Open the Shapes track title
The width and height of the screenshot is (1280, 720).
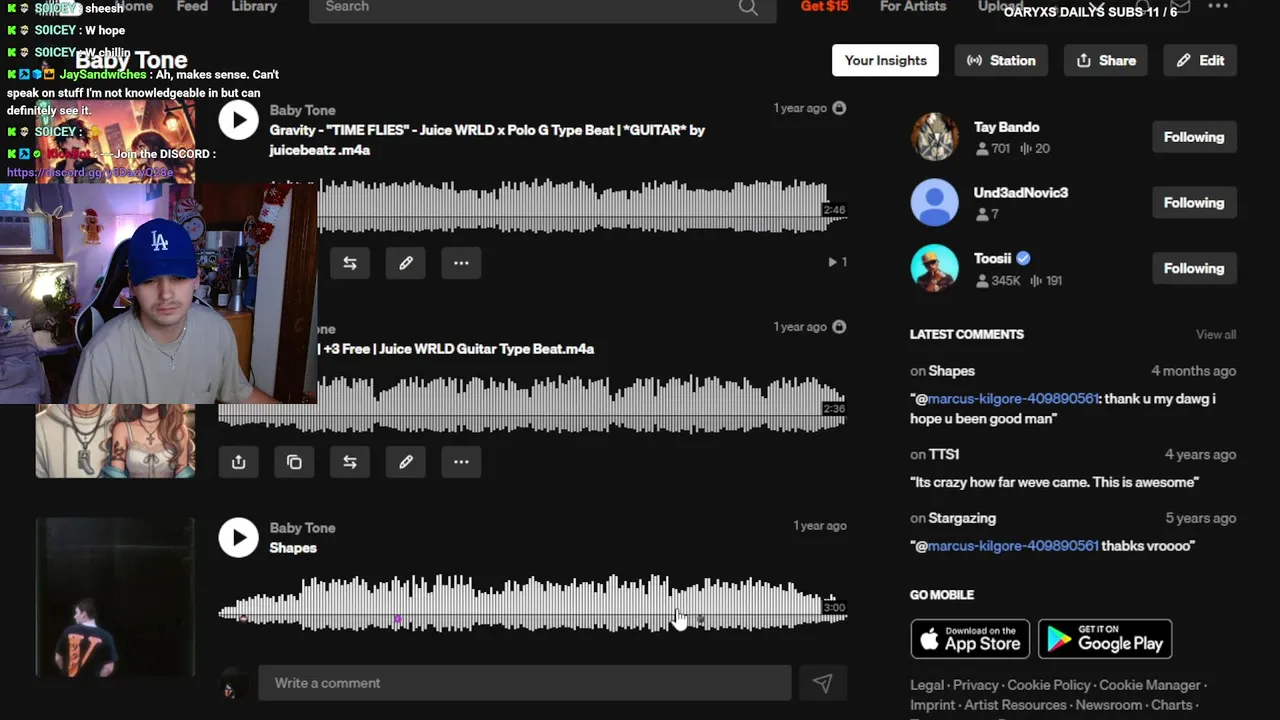[293, 548]
